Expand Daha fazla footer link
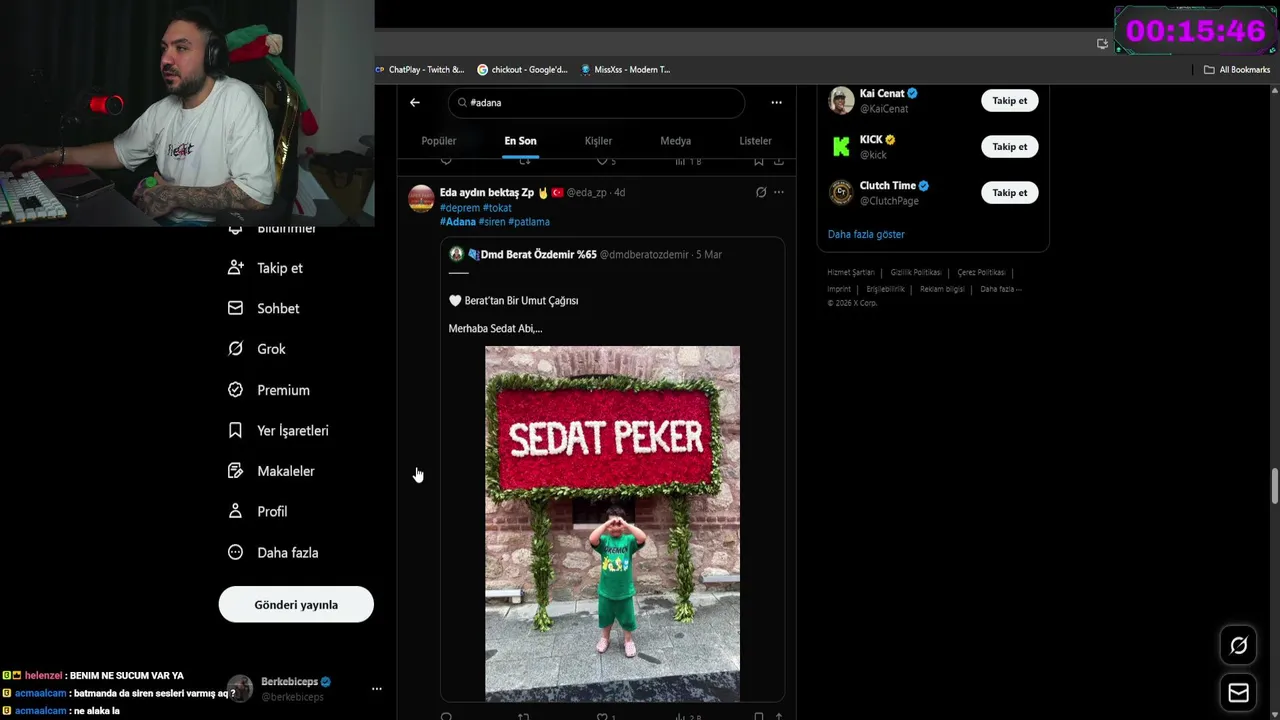Image resolution: width=1280 pixels, height=720 pixels. tap(1001, 289)
